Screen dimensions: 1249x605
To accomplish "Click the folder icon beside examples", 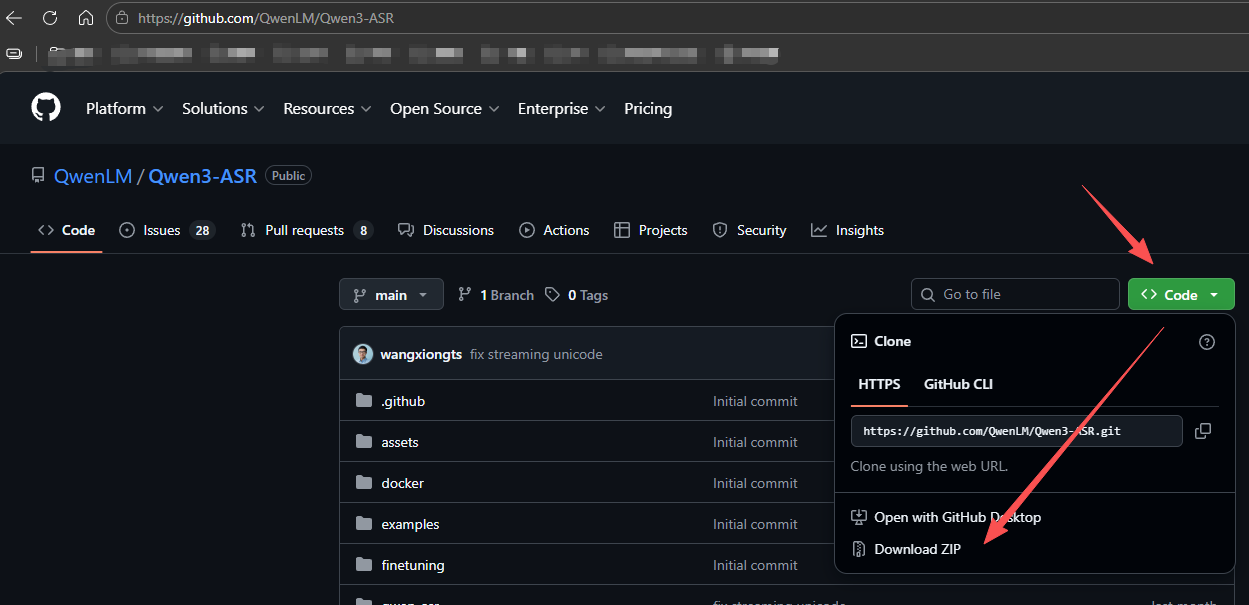I will coord(363,524).
